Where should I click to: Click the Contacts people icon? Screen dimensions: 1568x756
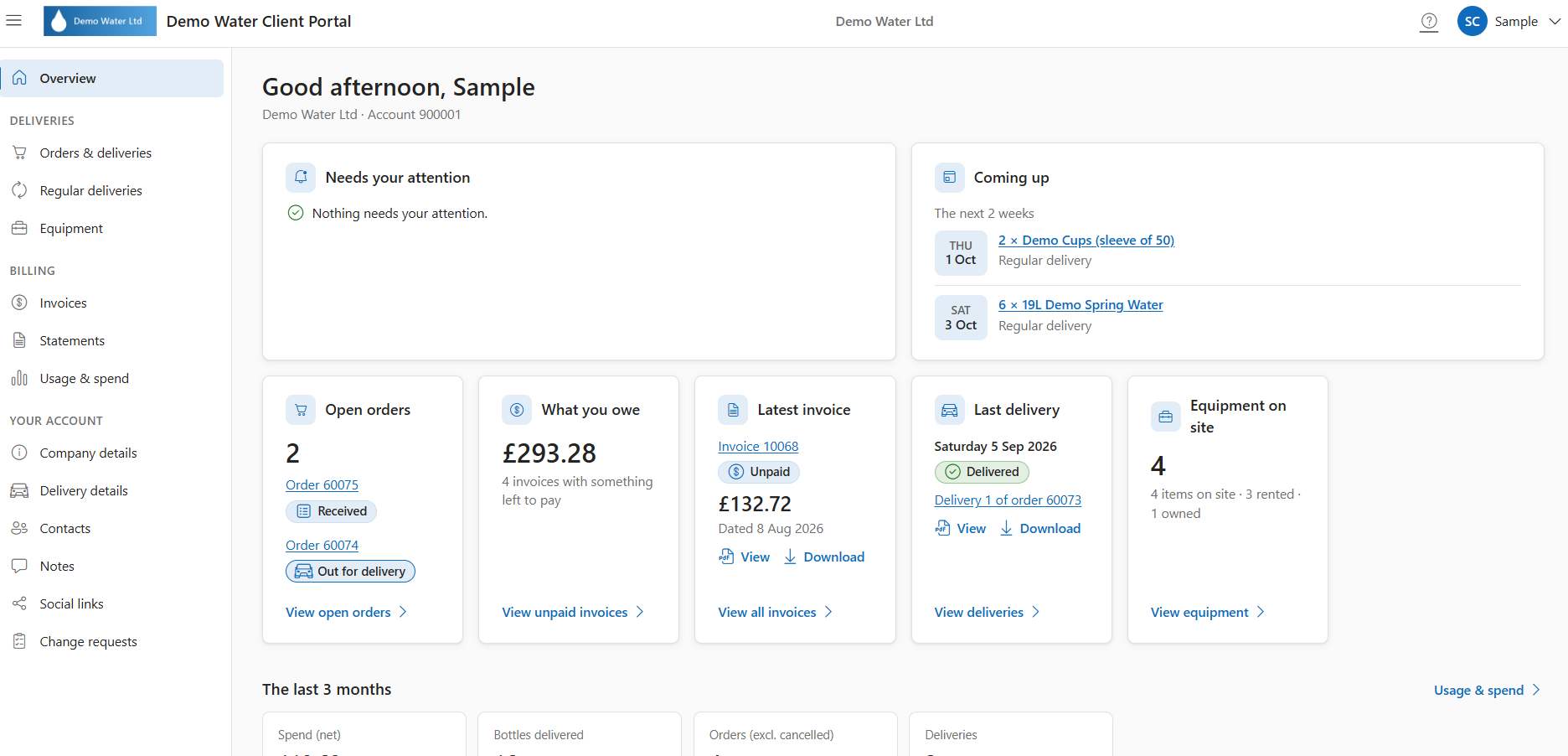[x=19, y=528]
